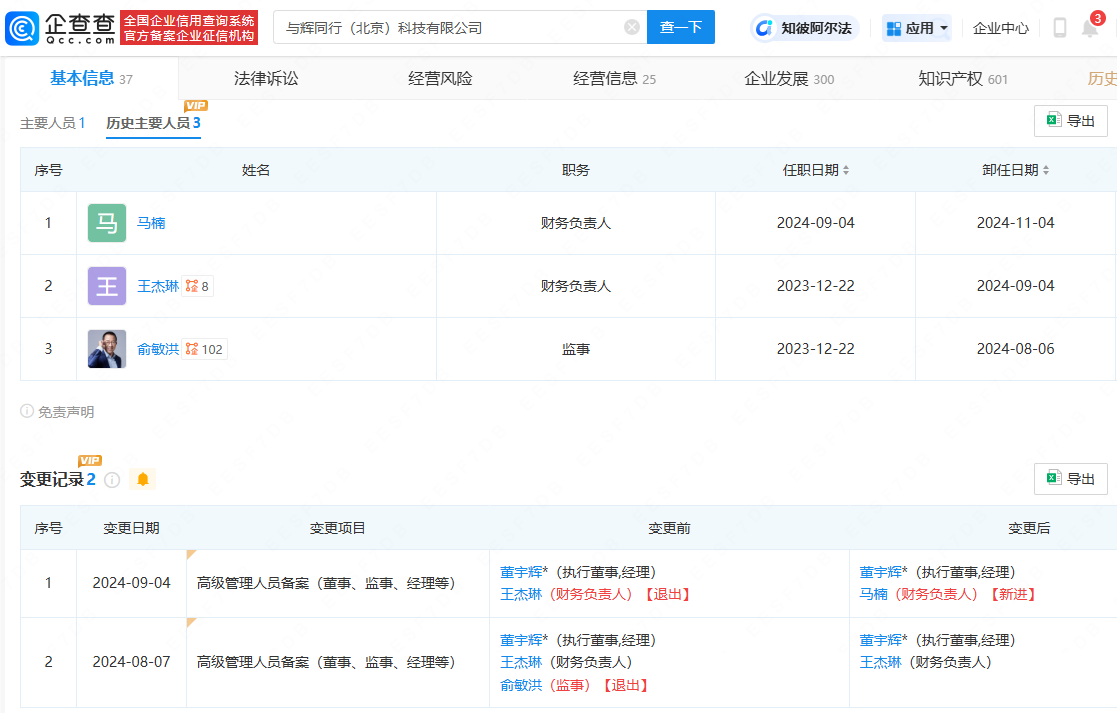This screenshot has height=713, width=1117.
Task: Open 董宇辉's profile link
Action: click(x=518, y=571)
